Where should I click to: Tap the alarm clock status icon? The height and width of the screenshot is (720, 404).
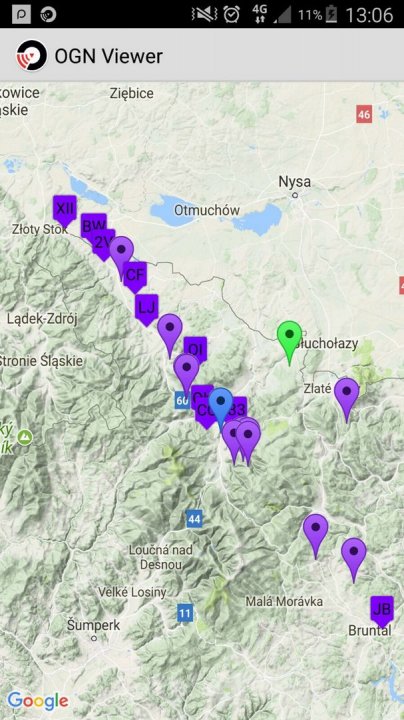(231, 15)
